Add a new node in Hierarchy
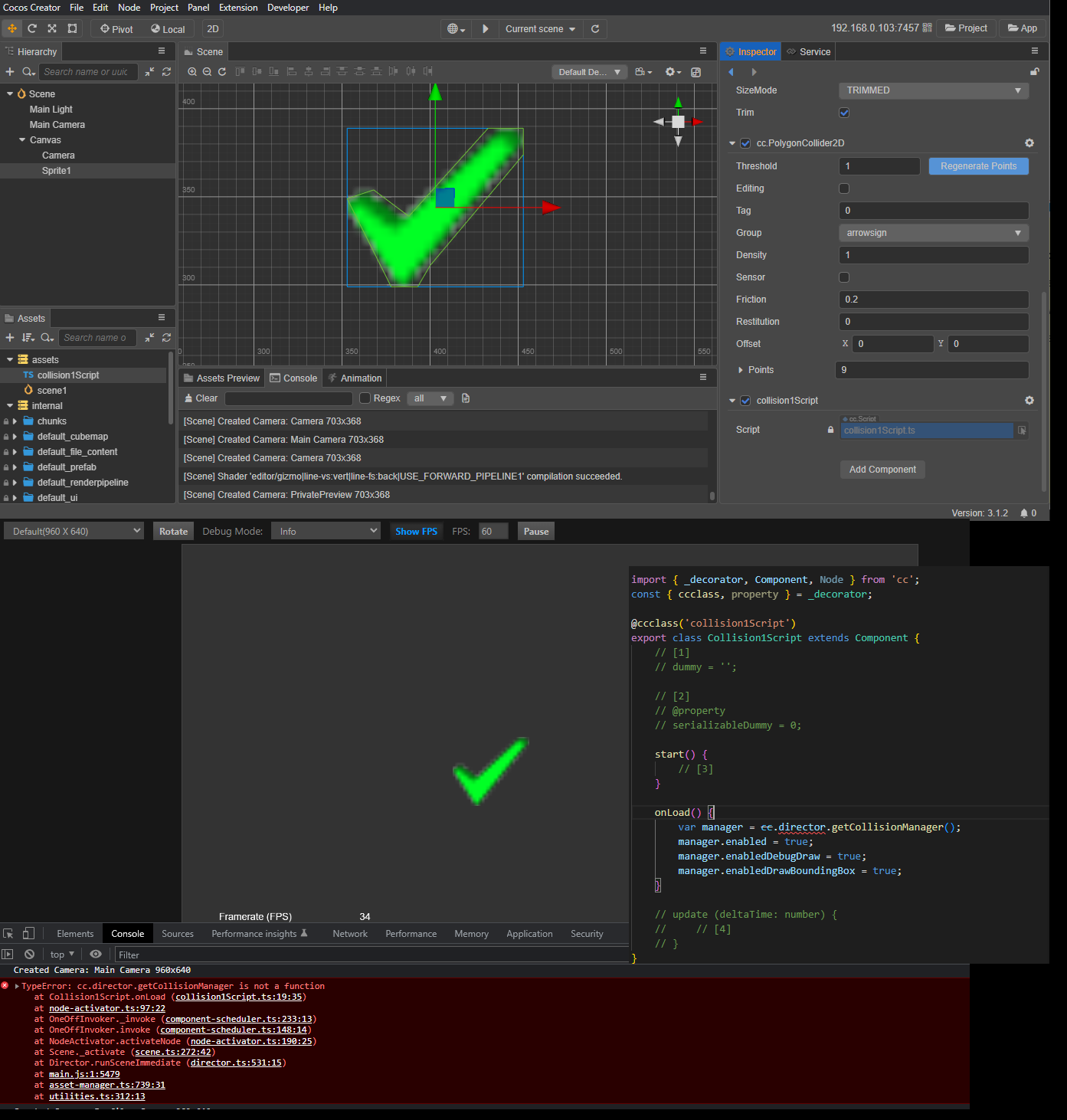This screenshot has height=1120, width=1067. pos(10,72)
